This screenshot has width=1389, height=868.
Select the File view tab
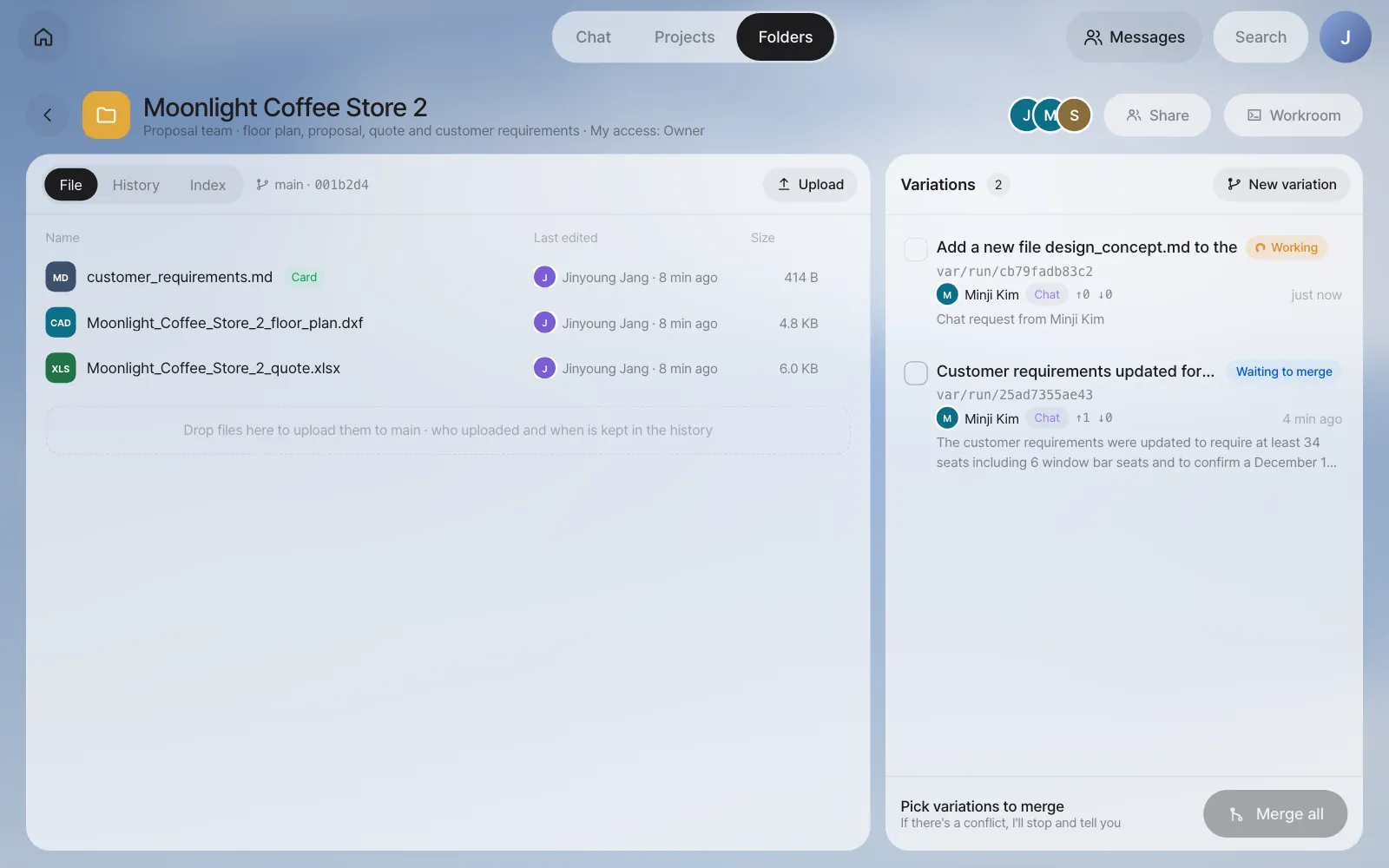pos(71,185)
